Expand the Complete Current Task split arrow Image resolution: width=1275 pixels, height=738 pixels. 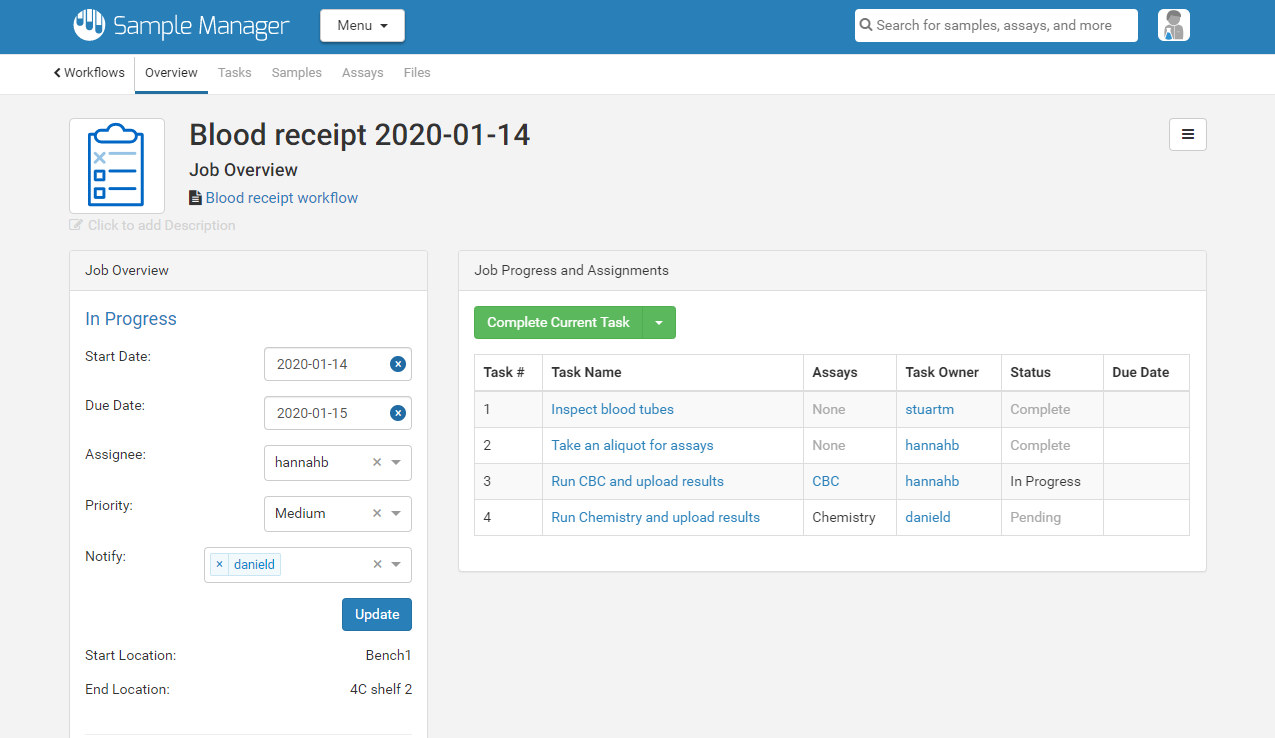[x=659, y=322]
